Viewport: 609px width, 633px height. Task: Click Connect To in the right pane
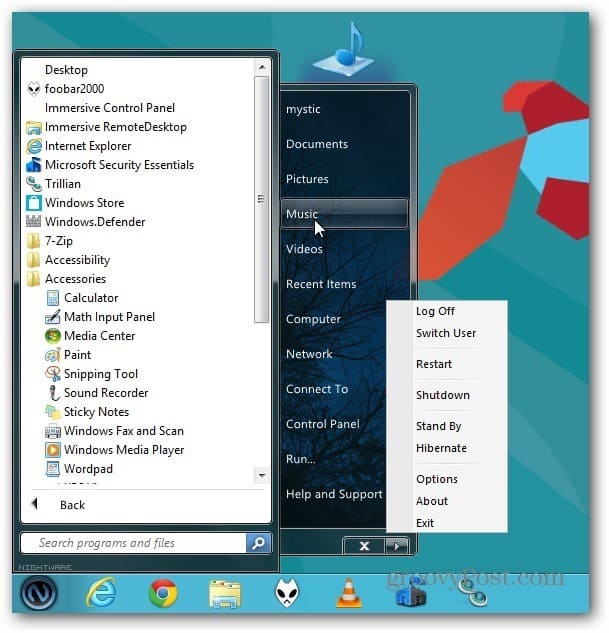point(317,389)
